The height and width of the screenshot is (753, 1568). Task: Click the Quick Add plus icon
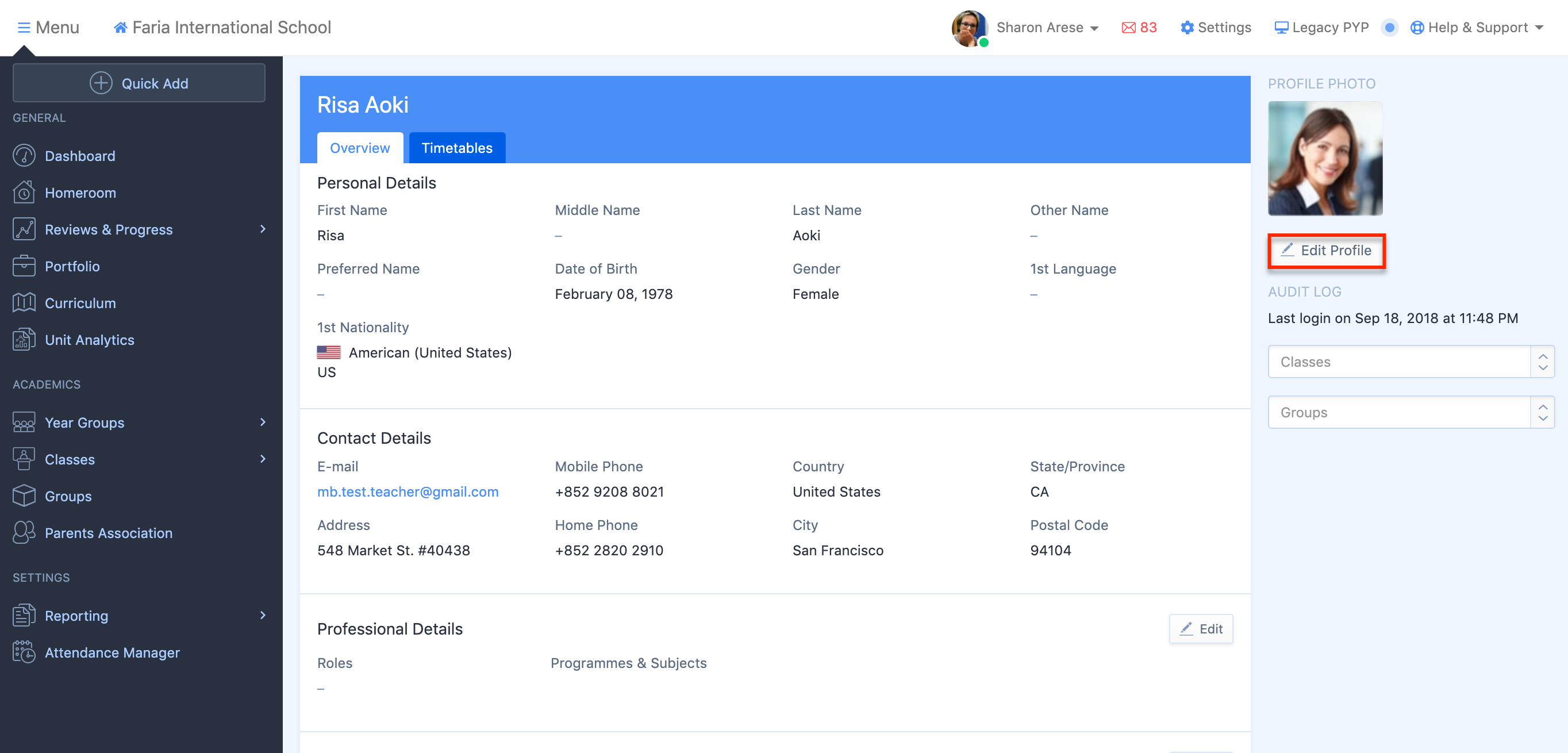101,83
